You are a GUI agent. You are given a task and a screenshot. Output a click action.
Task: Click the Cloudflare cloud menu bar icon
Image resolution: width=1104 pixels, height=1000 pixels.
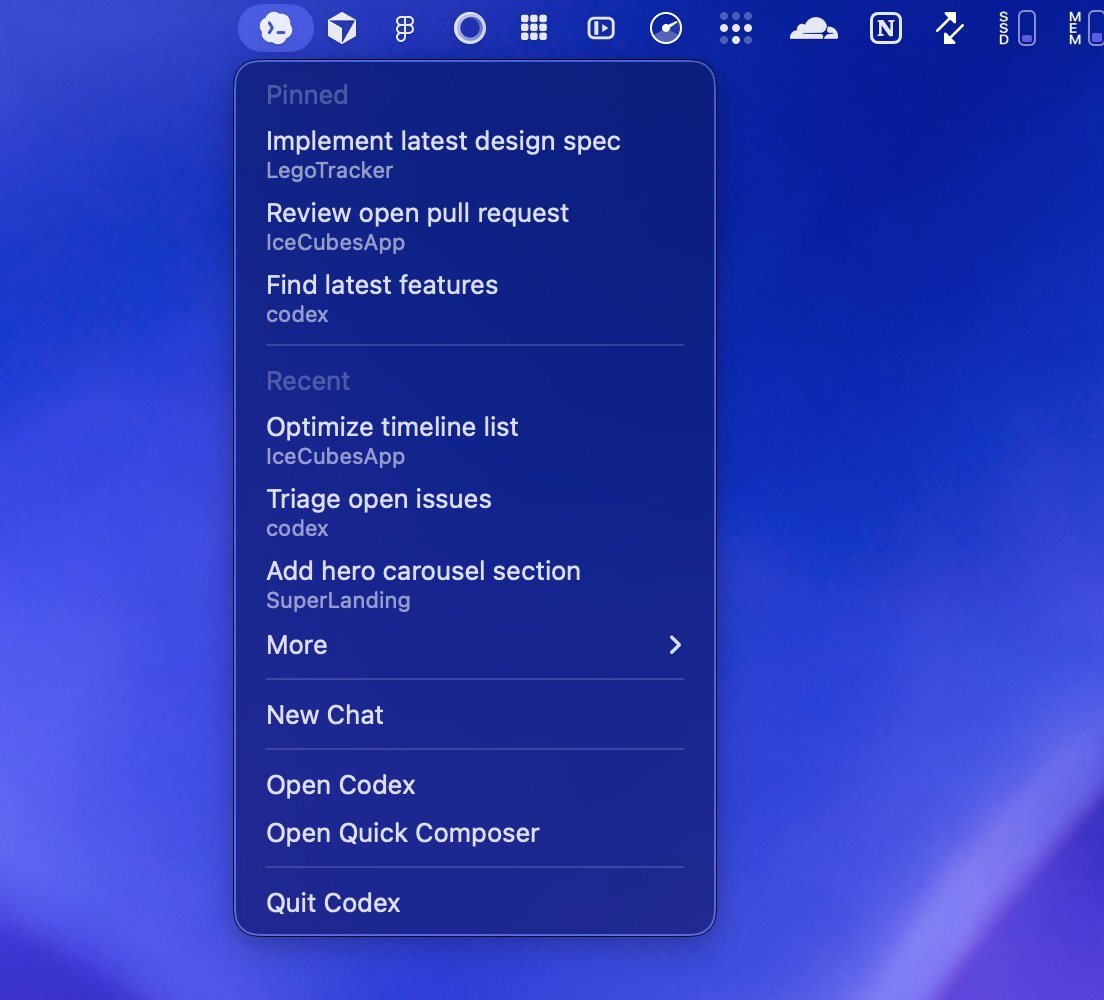(814, 29)
